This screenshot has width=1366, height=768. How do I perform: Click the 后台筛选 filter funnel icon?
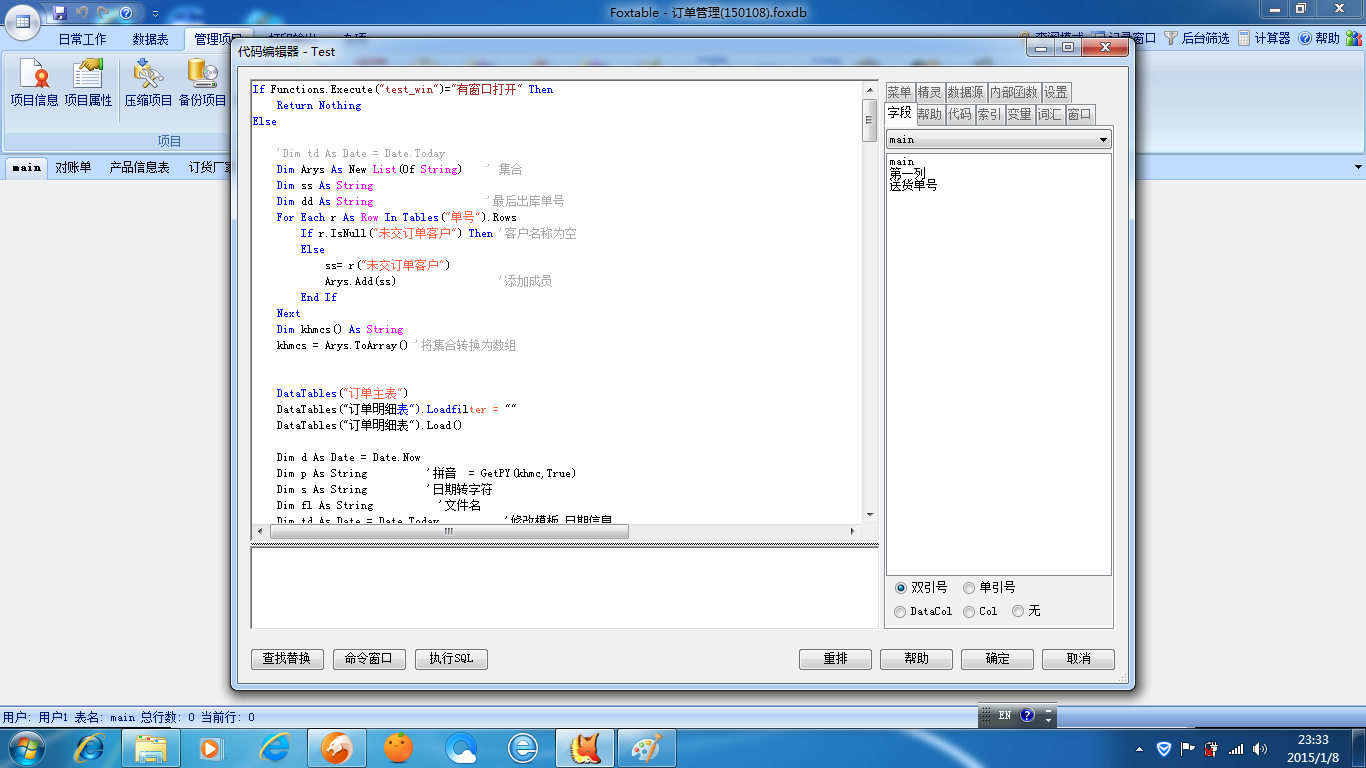pos(1171,38)
